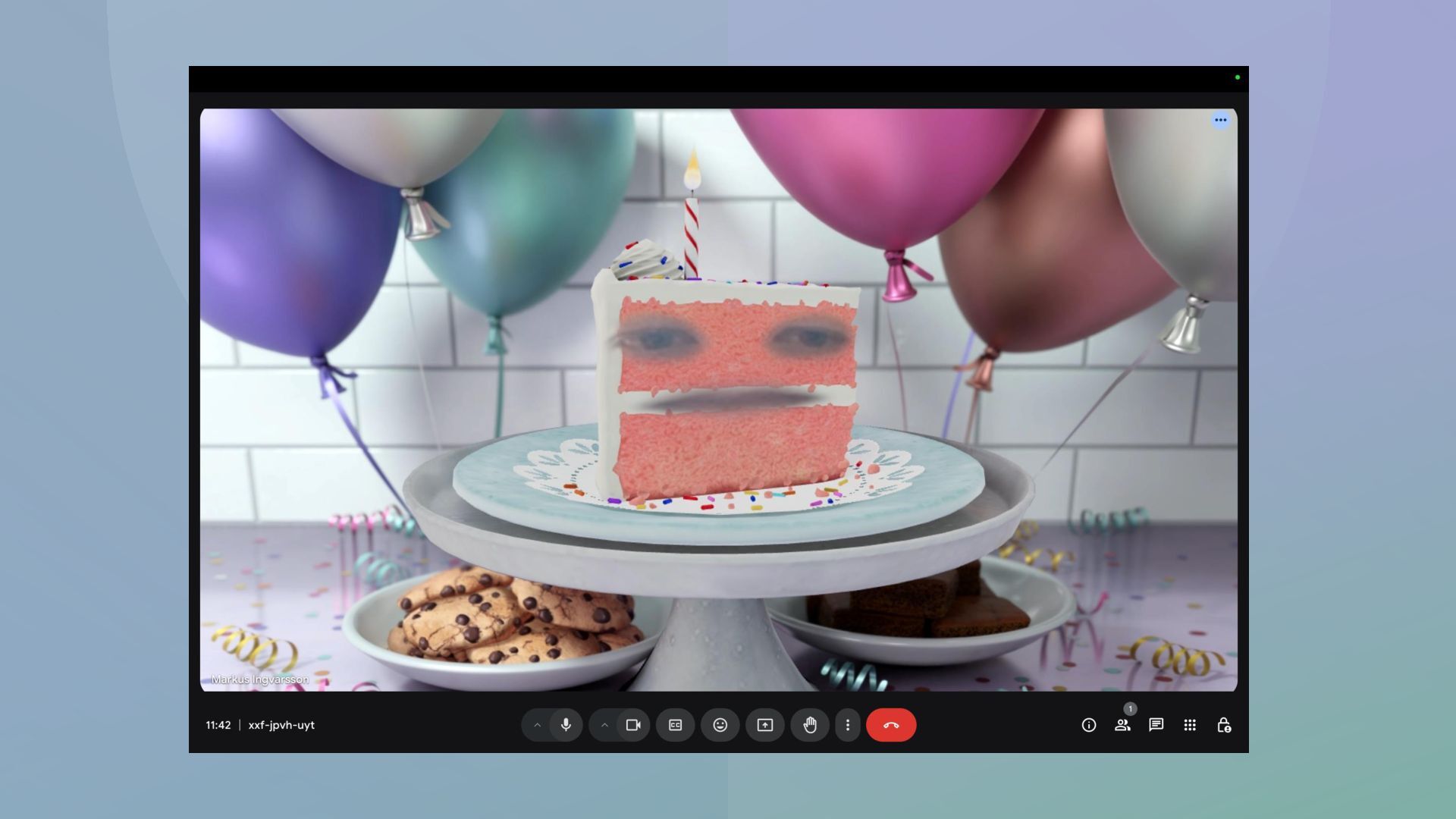Expand audio settings chevron next to microphone

537,725
